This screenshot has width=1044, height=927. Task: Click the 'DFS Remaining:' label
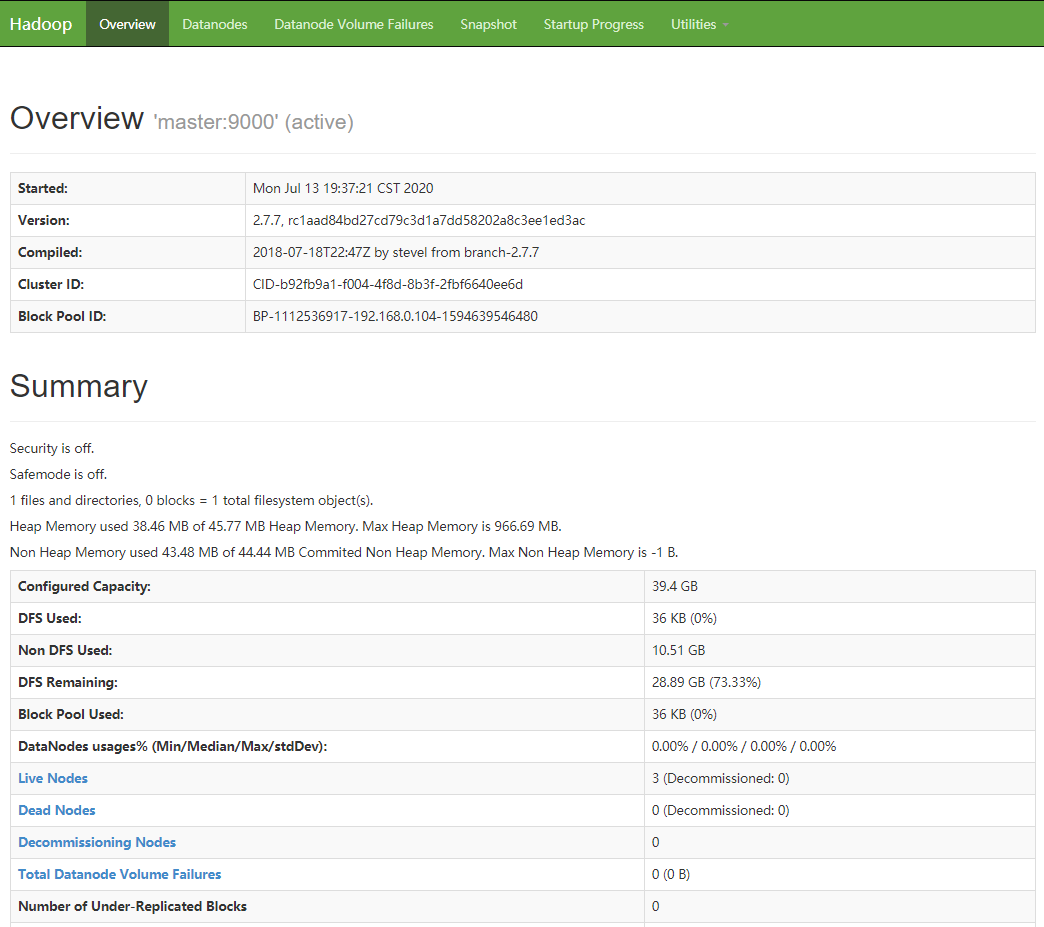pyautogui.click(x=68, y=682)
